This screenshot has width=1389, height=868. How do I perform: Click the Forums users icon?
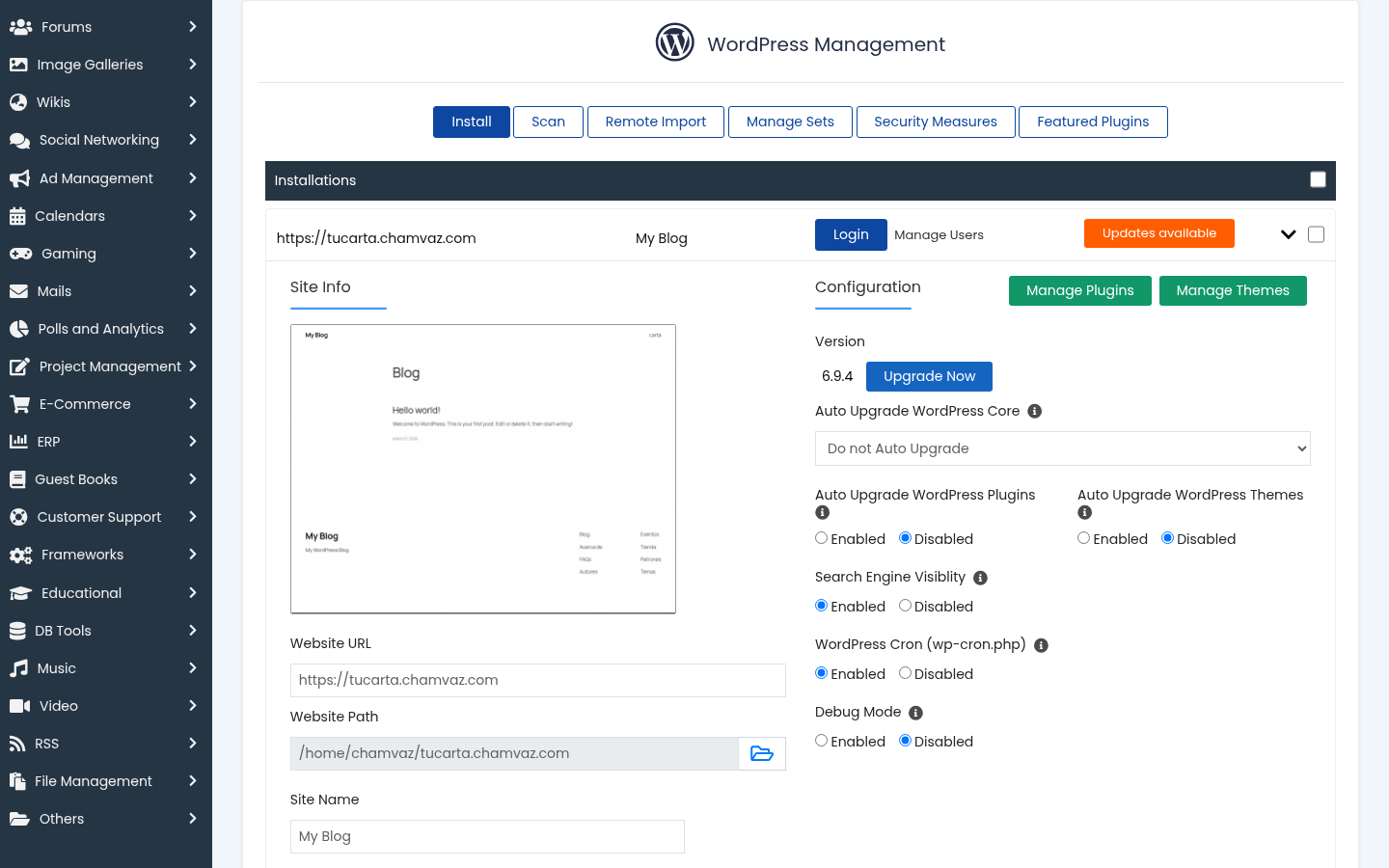click(20, 27)
